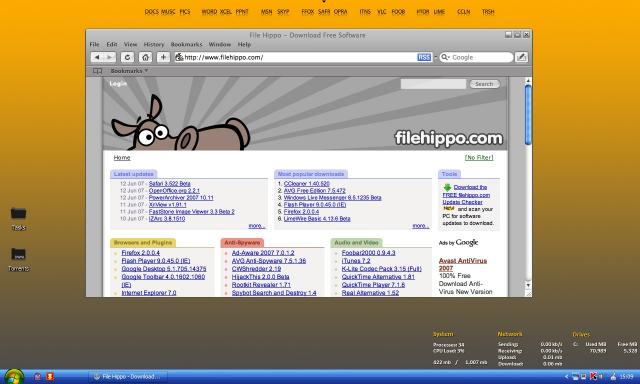The image size is (640, 384).
Task: Click the green download arrow in Tools box
Action: click(x=447, y=187)
